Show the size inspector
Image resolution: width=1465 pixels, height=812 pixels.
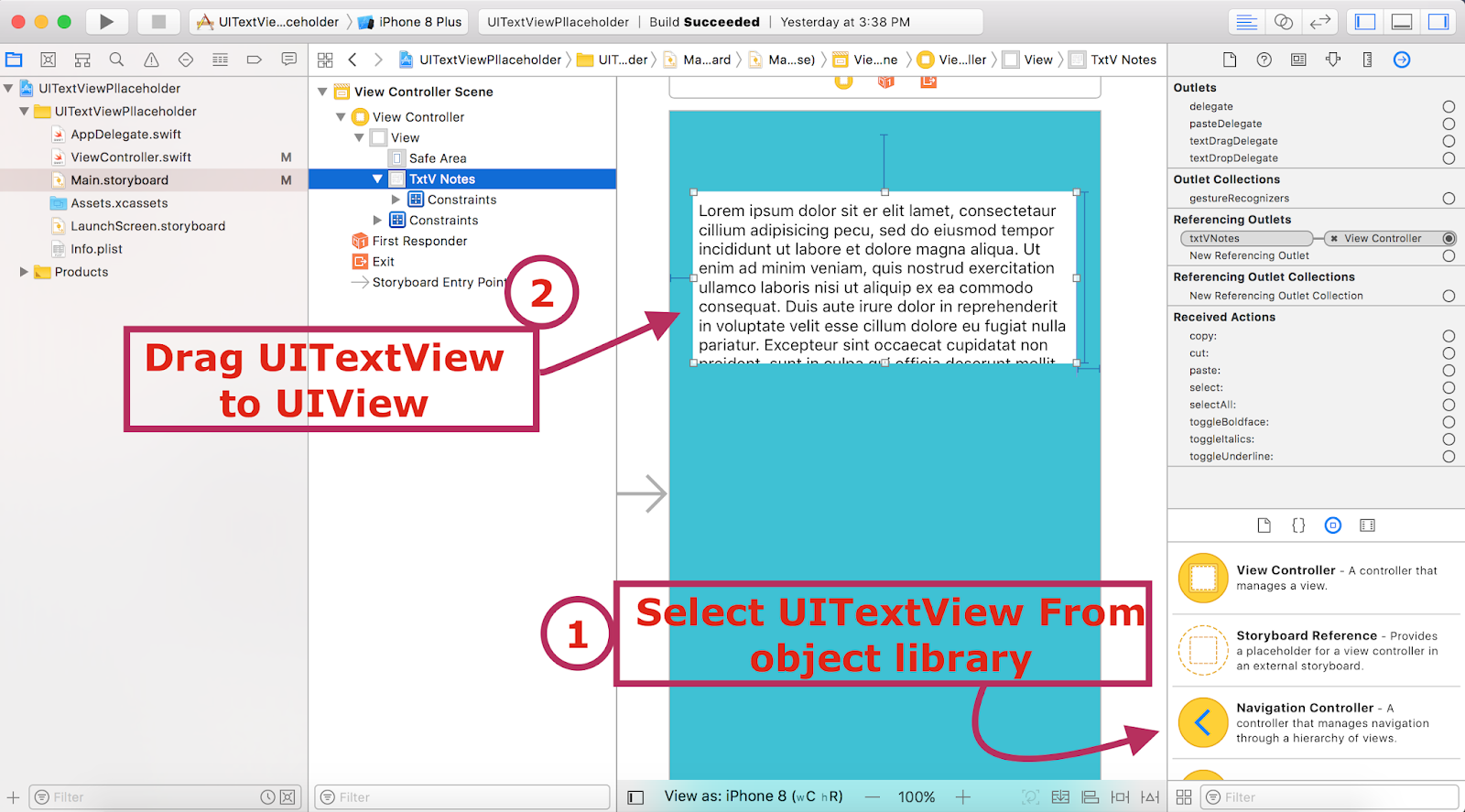[1367, 60]
